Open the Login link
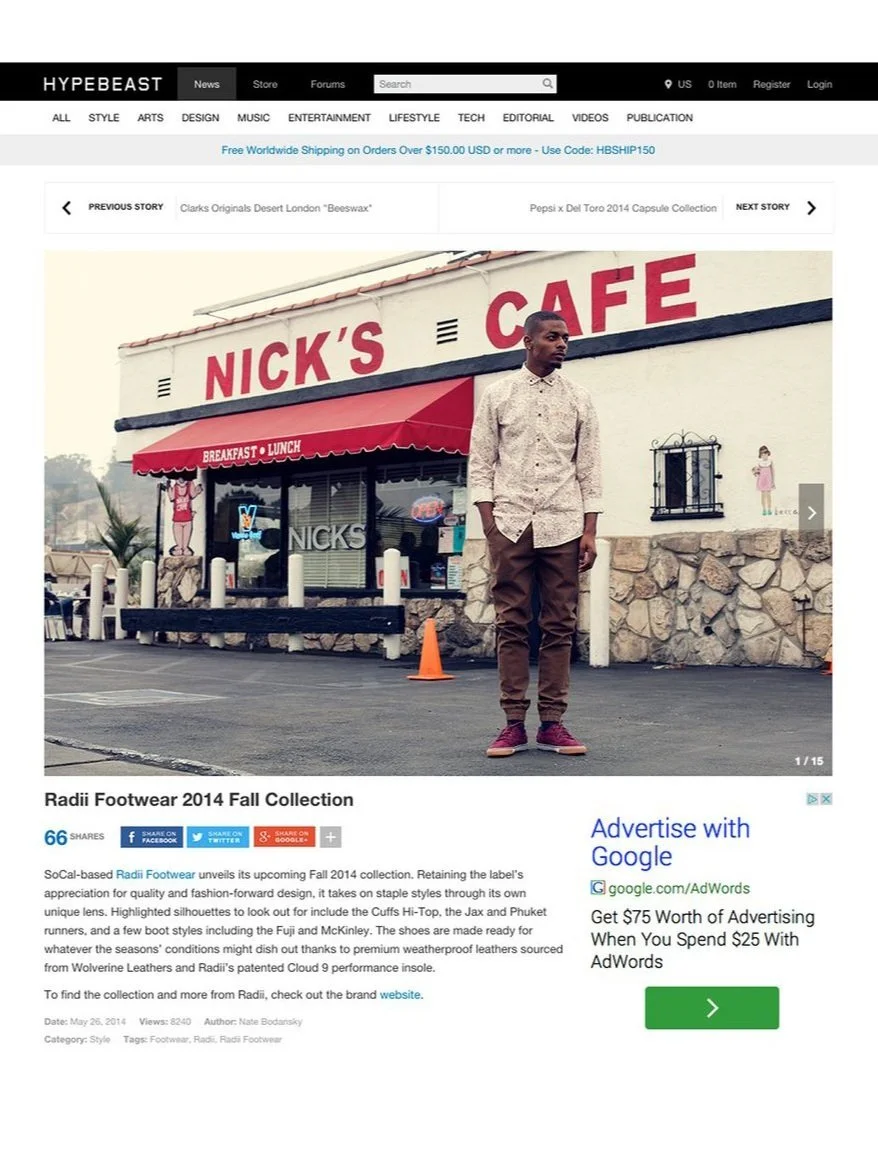 [819, 84]
